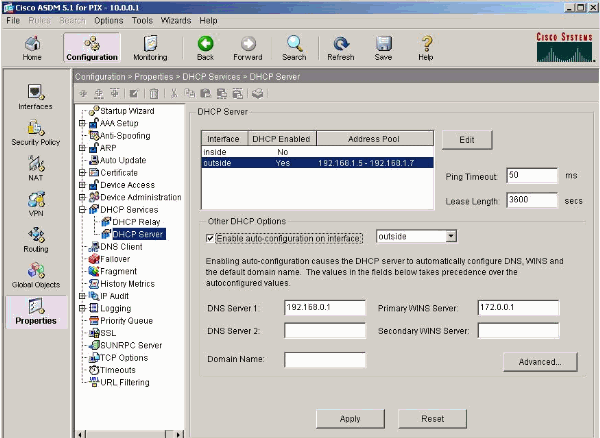This screenshot has width=600, height=438.
Task: Open Security Policy in the sidebar
Action: tap(35, 133)
